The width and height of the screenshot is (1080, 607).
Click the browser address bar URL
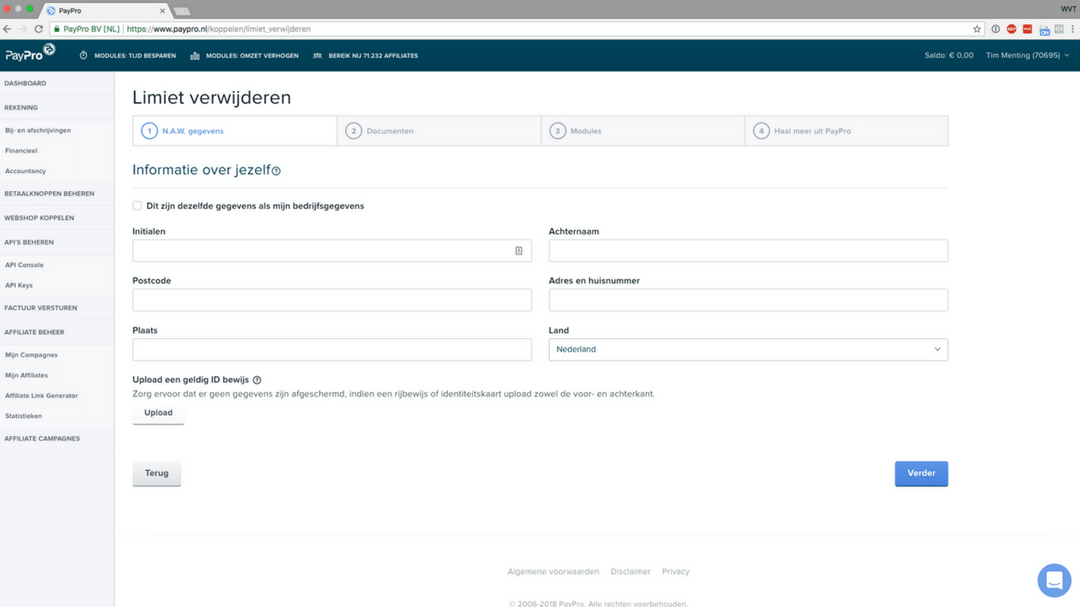[218, 29]
